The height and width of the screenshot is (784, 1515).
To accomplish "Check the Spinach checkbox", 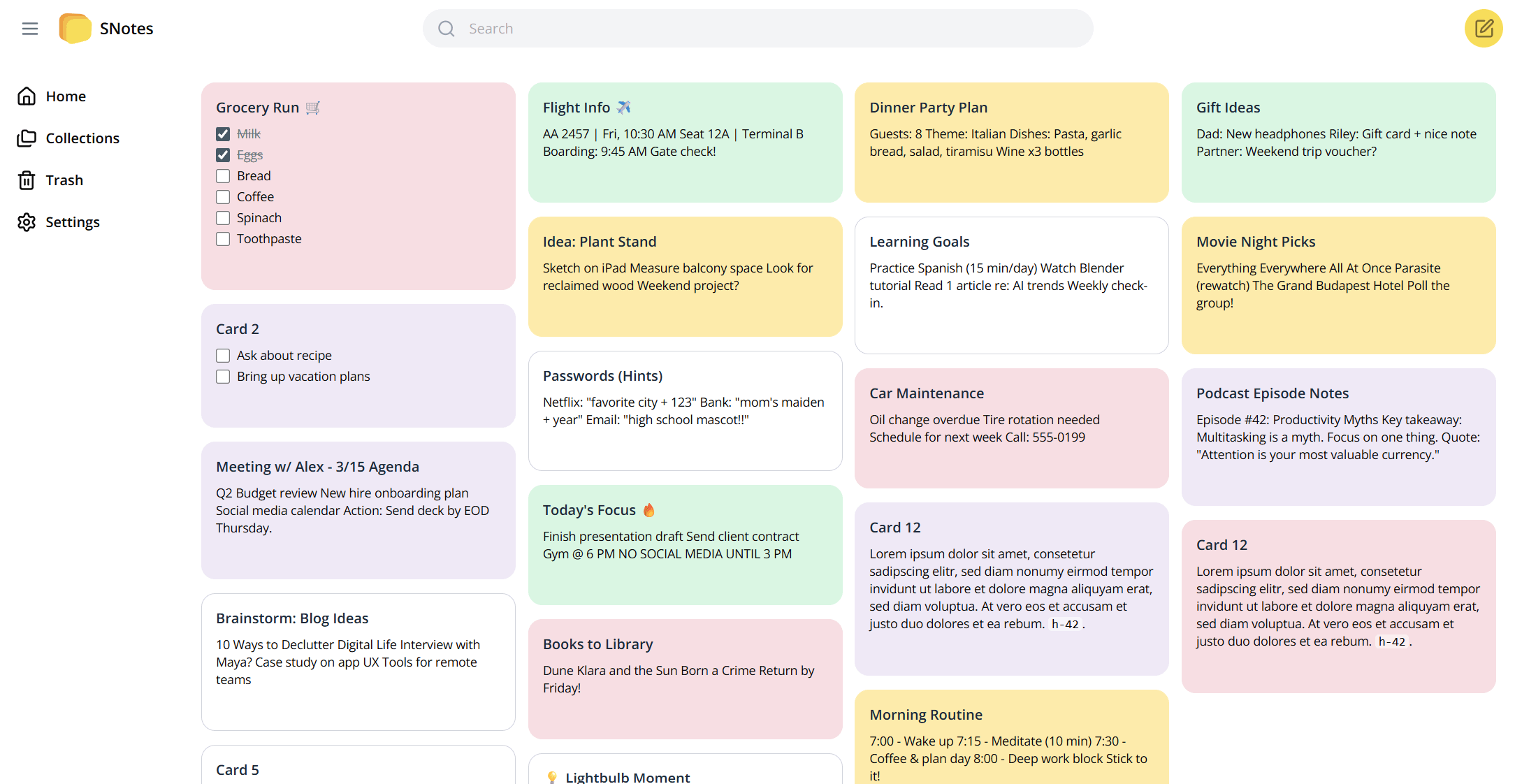I will (x=223, y=218).
